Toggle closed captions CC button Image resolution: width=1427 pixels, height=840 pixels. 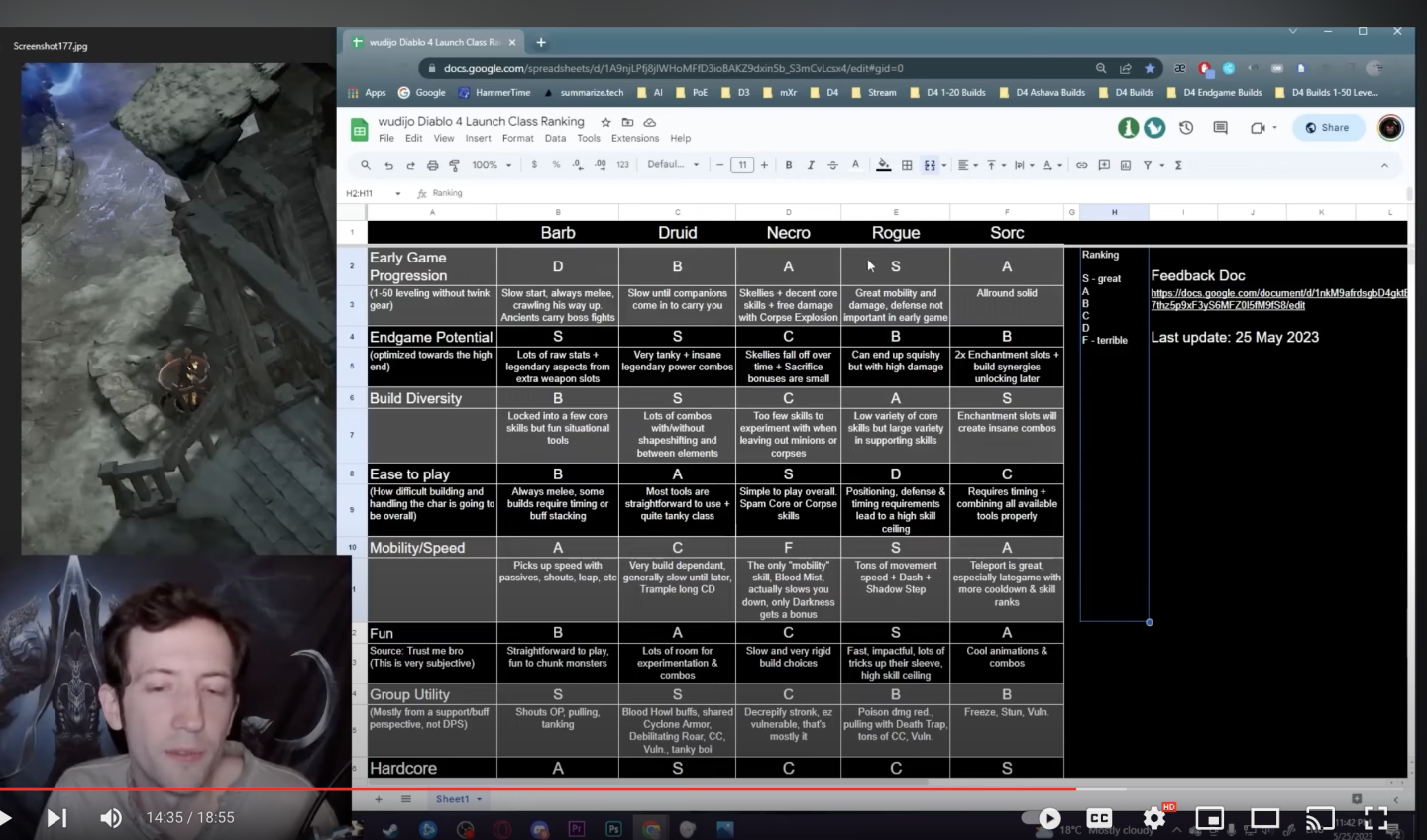pyautogui.click(x=1099, y=818)
